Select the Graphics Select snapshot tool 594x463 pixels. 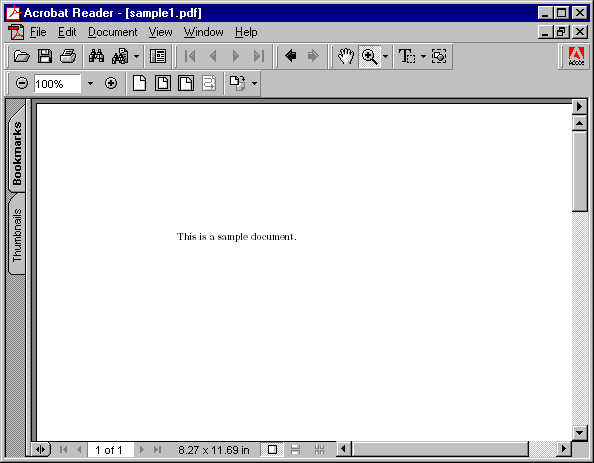click(439, 56)
